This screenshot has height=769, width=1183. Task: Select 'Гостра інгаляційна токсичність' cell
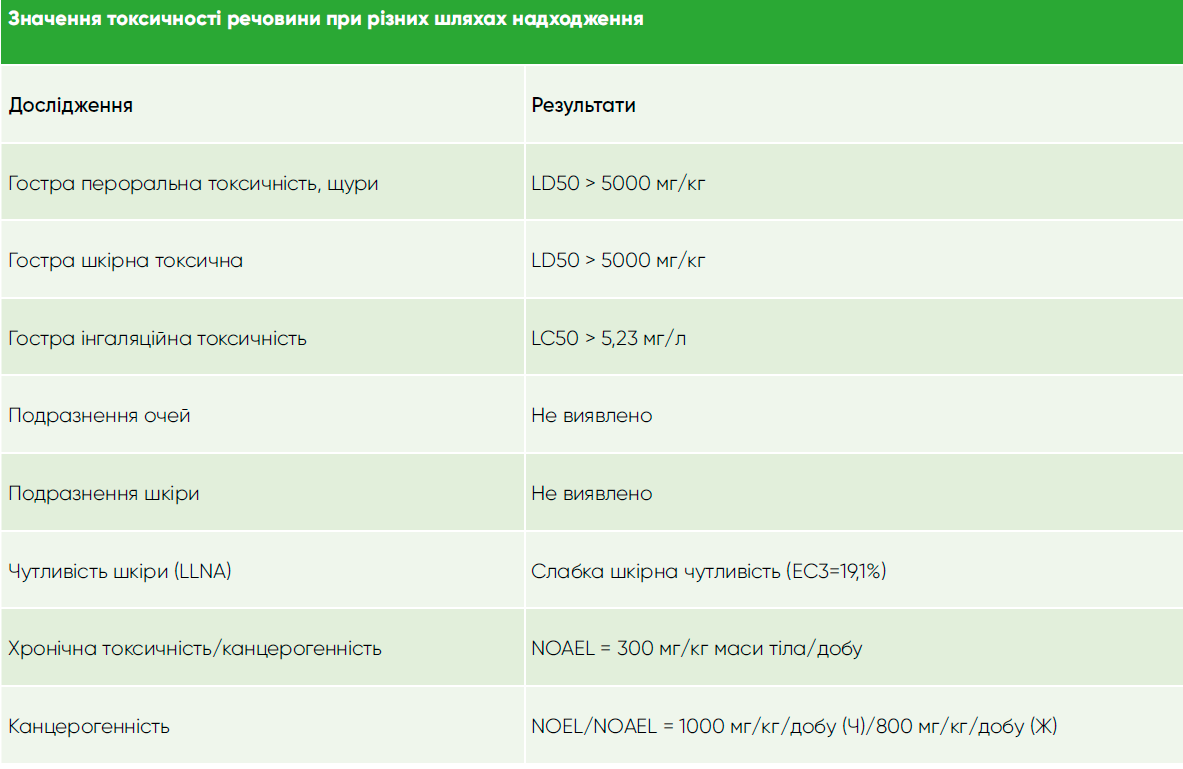coord(157,338)
